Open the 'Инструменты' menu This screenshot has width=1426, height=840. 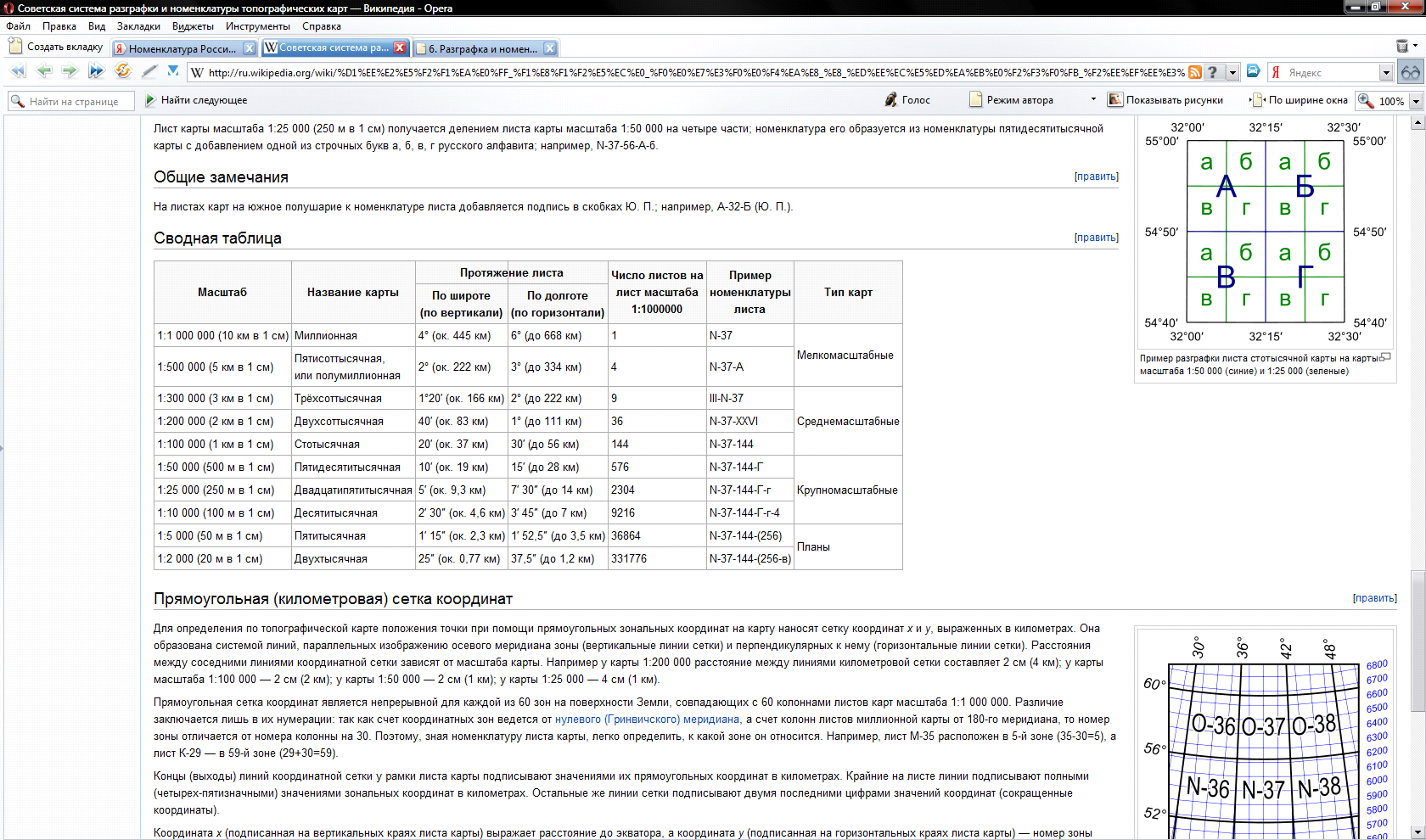click(x=258, y=26)
